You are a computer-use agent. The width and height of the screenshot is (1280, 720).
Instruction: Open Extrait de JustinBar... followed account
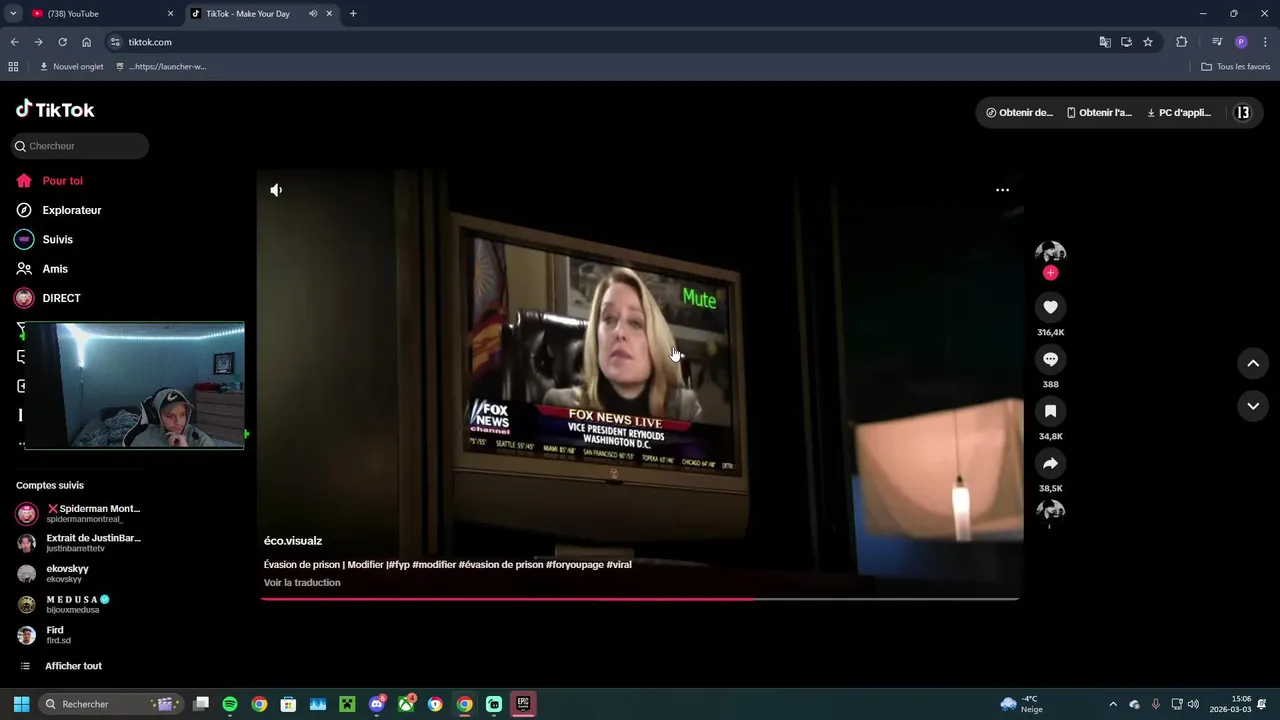(x=79, y=543)
